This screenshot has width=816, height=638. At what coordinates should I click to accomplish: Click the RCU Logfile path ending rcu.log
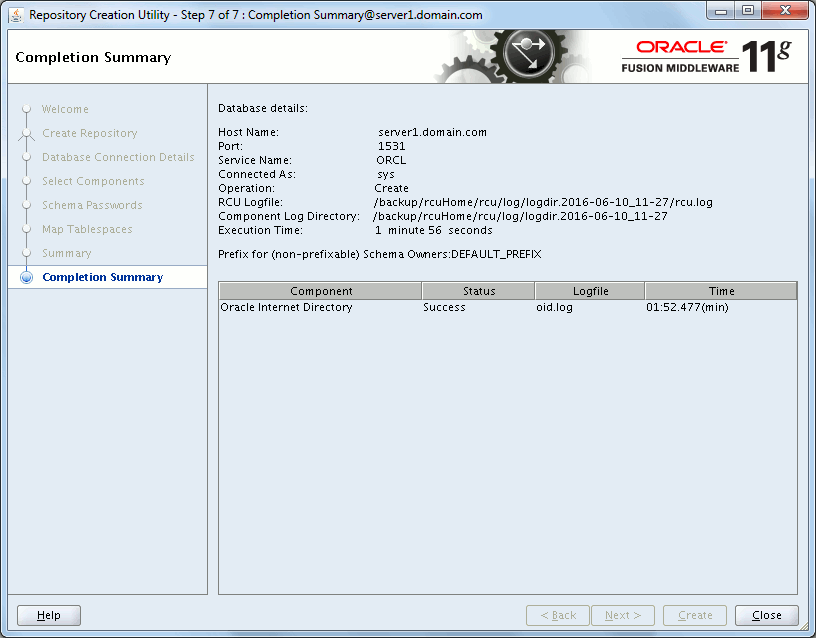point(543,202)
